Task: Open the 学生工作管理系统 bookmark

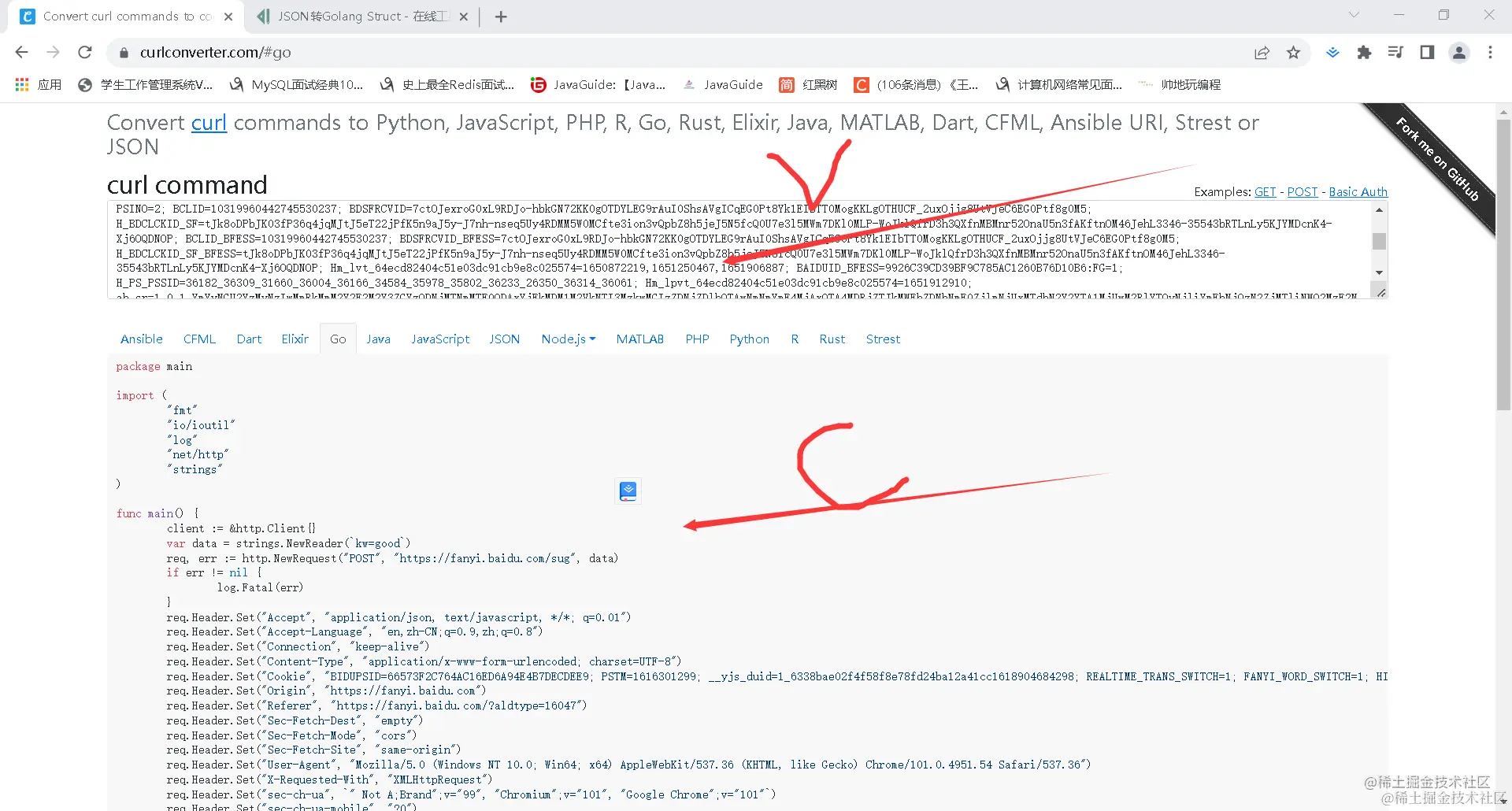Action: coord(146,84)
